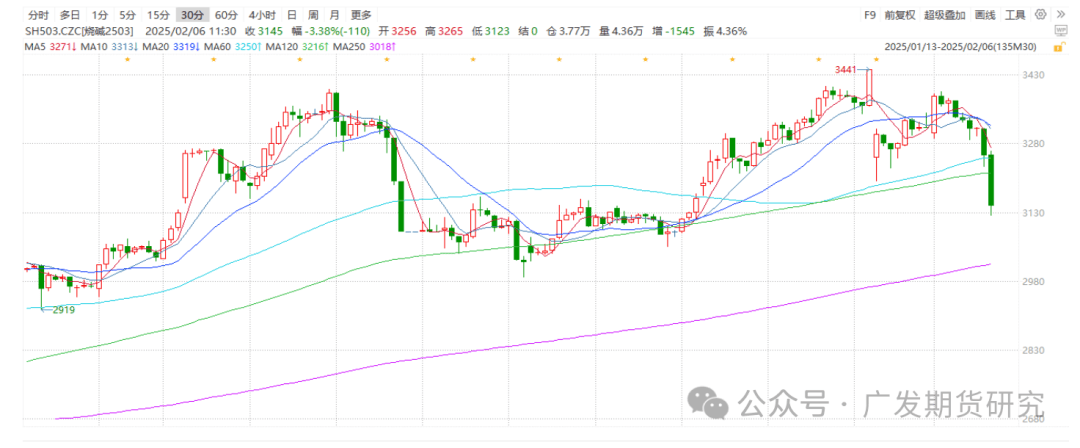Viewport: 1080px width, 448px height.
Task: Expand the 更多 periods dropdown
Action: (360, 15)
